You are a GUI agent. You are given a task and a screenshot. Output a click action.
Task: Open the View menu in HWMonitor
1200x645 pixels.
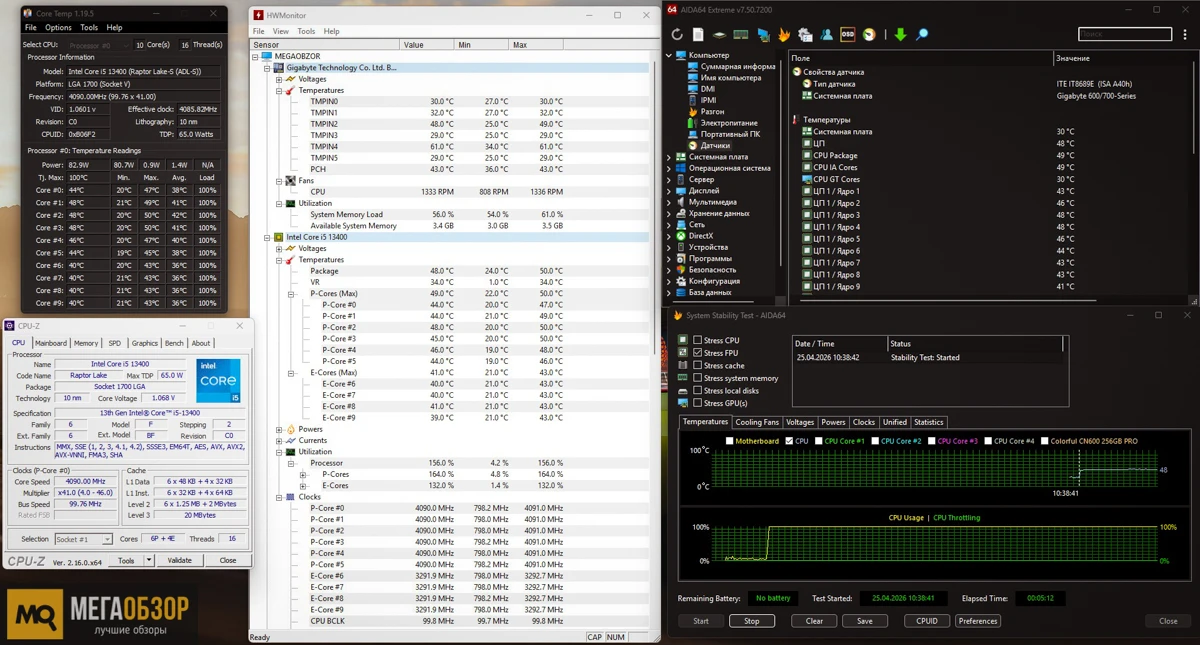pos(281,32)
